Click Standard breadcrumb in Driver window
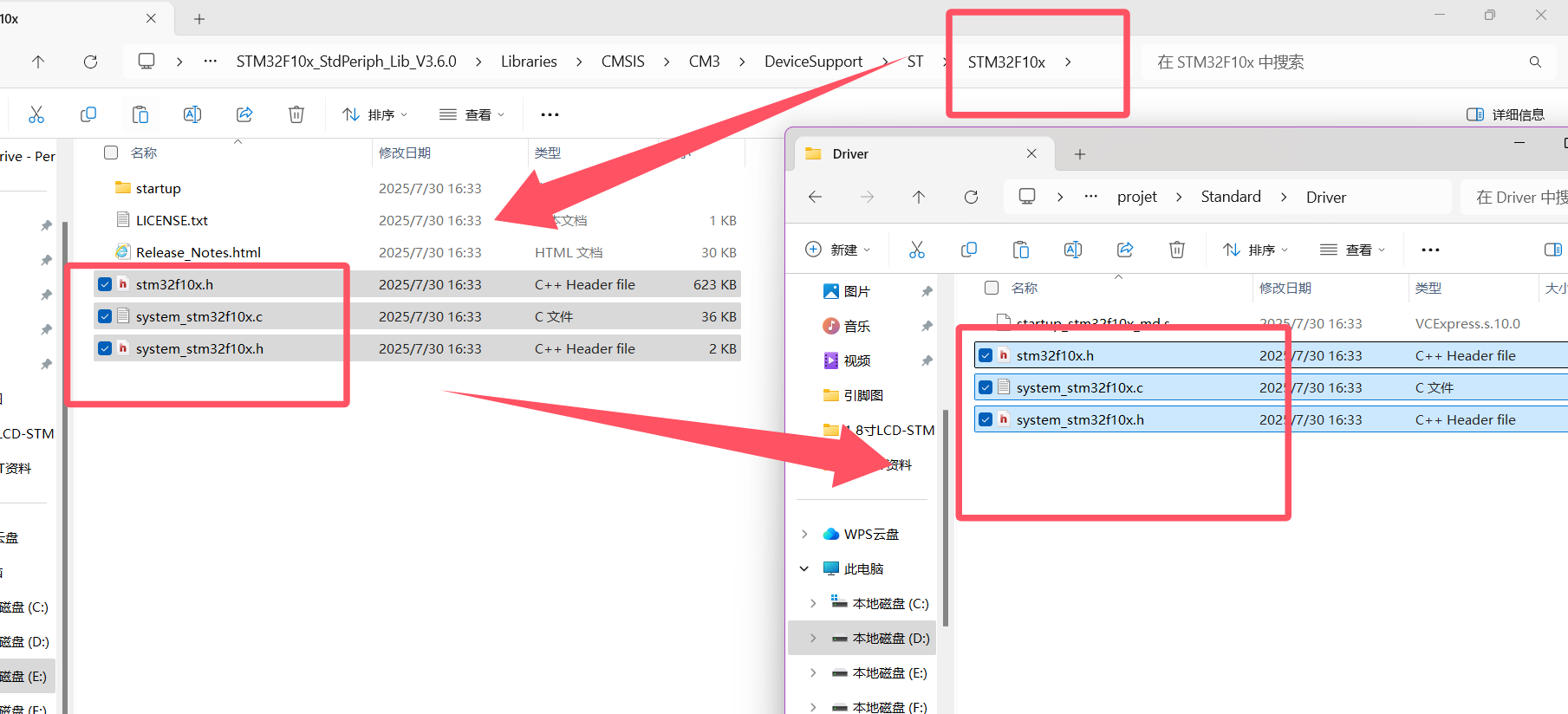The width and height of the screenshot is (1568, 714). 1231,197
